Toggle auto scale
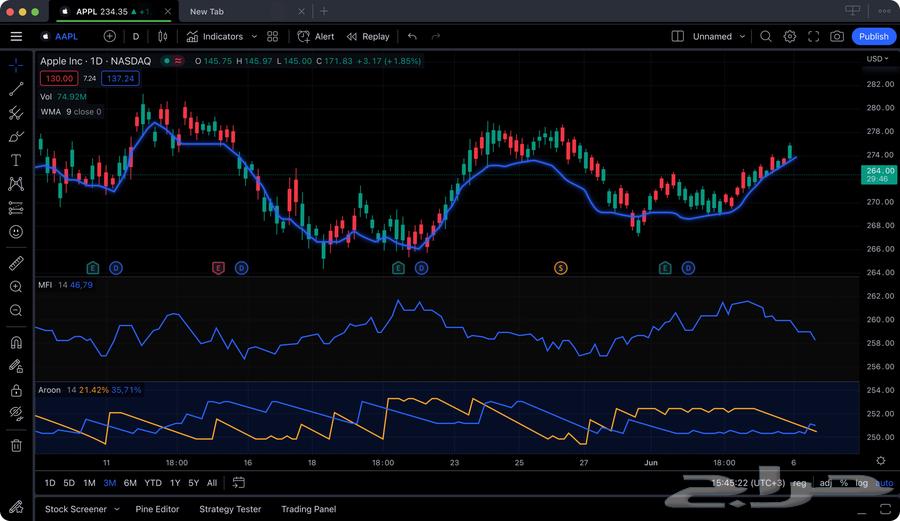 click(x=884, y=483)
